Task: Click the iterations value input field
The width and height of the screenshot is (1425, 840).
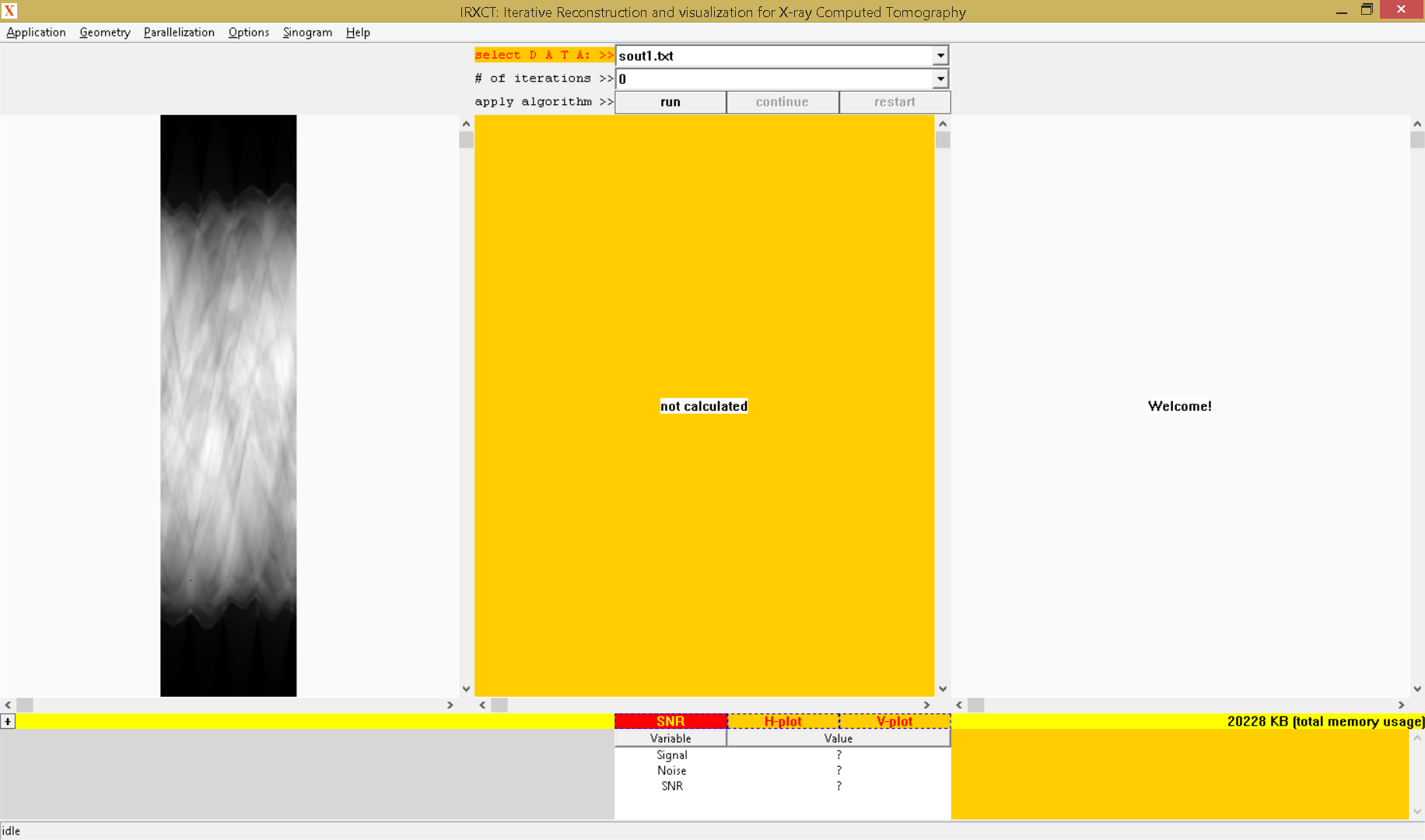Action: pos(774,79)
